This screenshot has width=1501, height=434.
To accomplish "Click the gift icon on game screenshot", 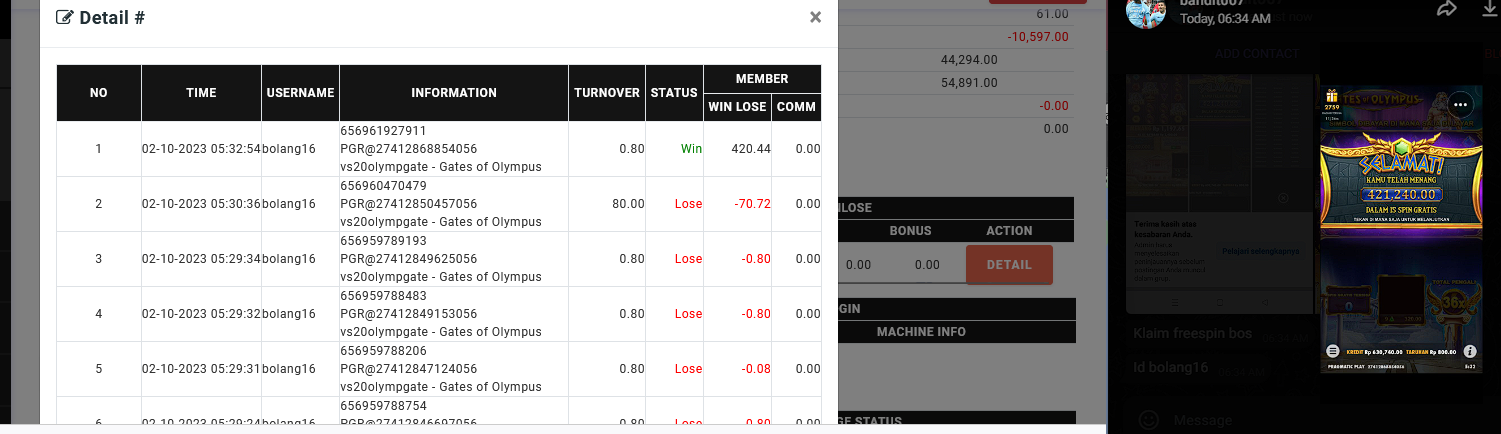I will point(1331,95).
